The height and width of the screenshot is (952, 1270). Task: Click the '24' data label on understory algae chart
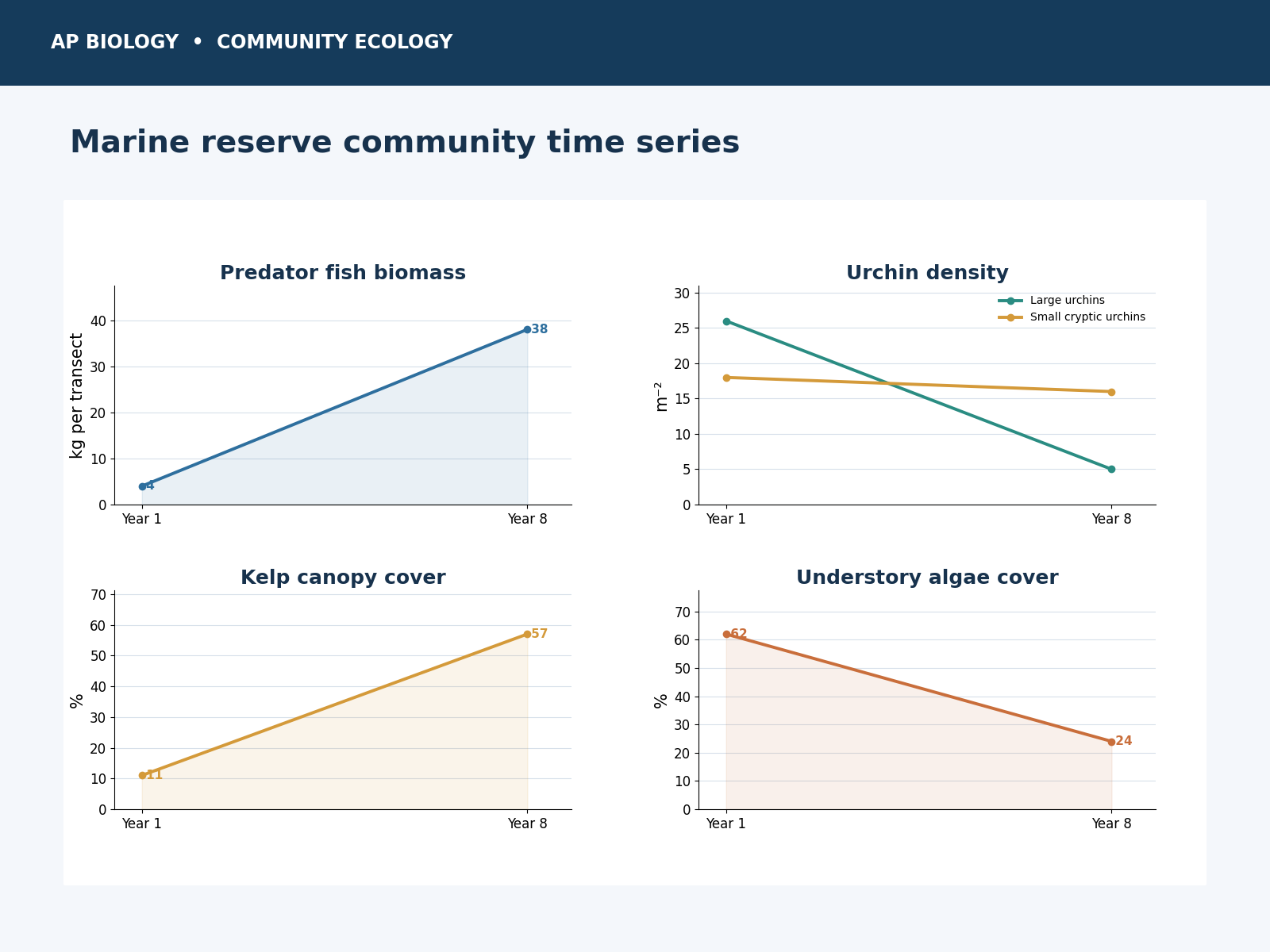click(x=1124, y=741)
